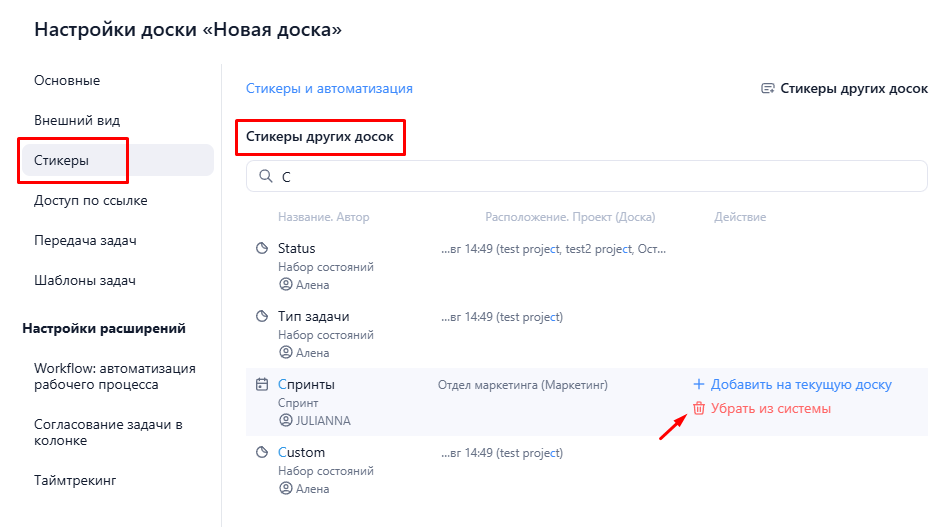Viewport: 940px width, 527px height.
Task: Click the red trash icon for Спринты
Action: 699,409
